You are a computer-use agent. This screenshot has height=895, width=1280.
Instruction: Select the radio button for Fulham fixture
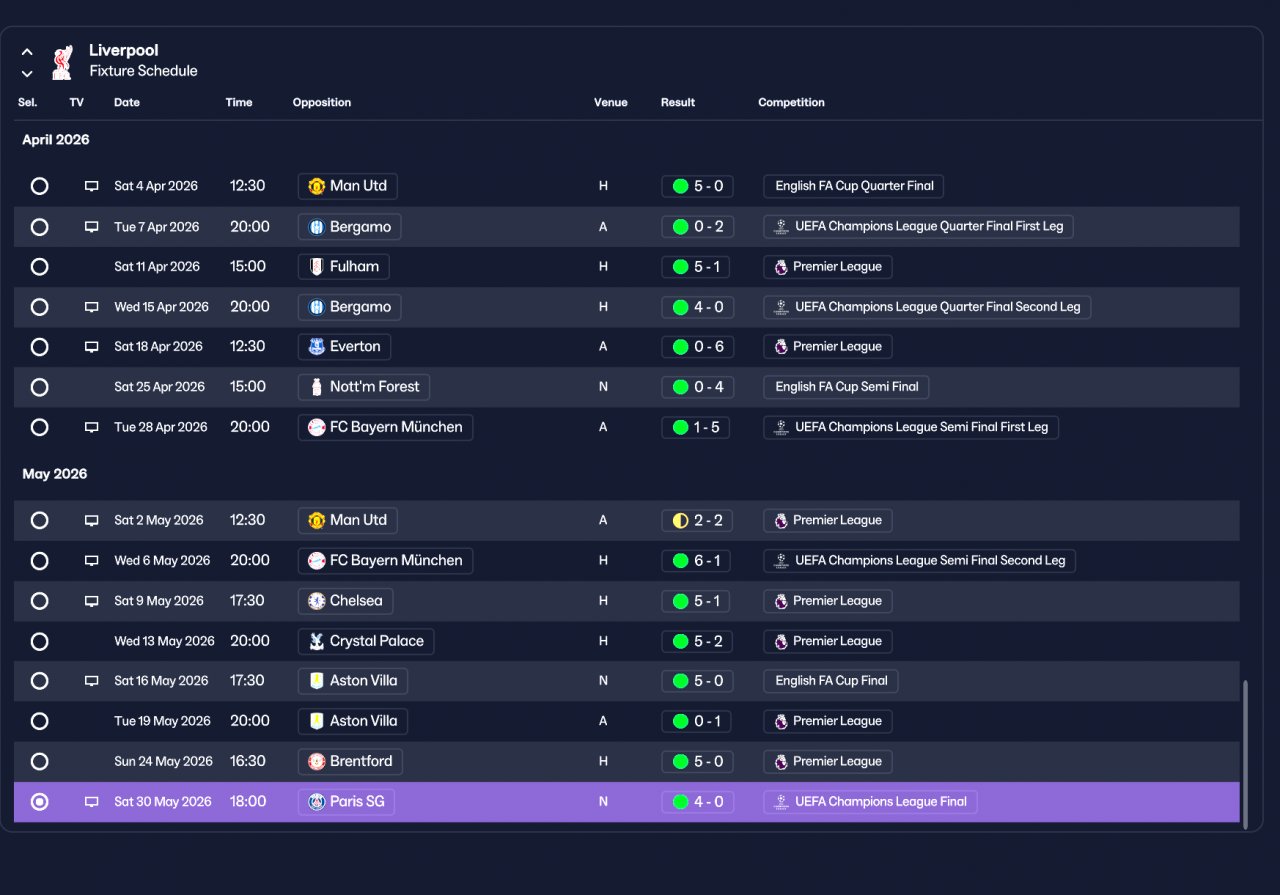39,267
